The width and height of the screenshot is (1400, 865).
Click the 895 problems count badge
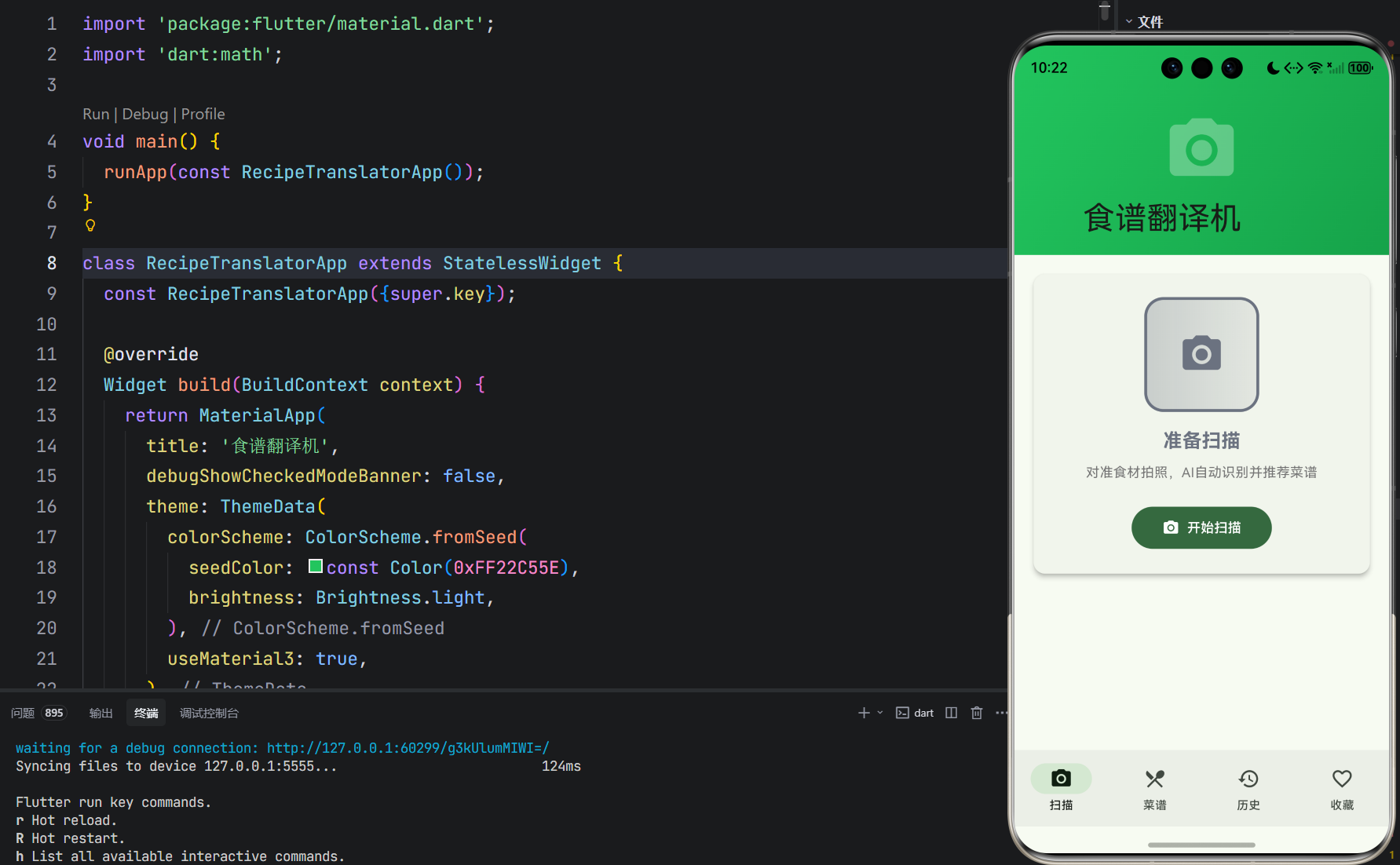54,713
